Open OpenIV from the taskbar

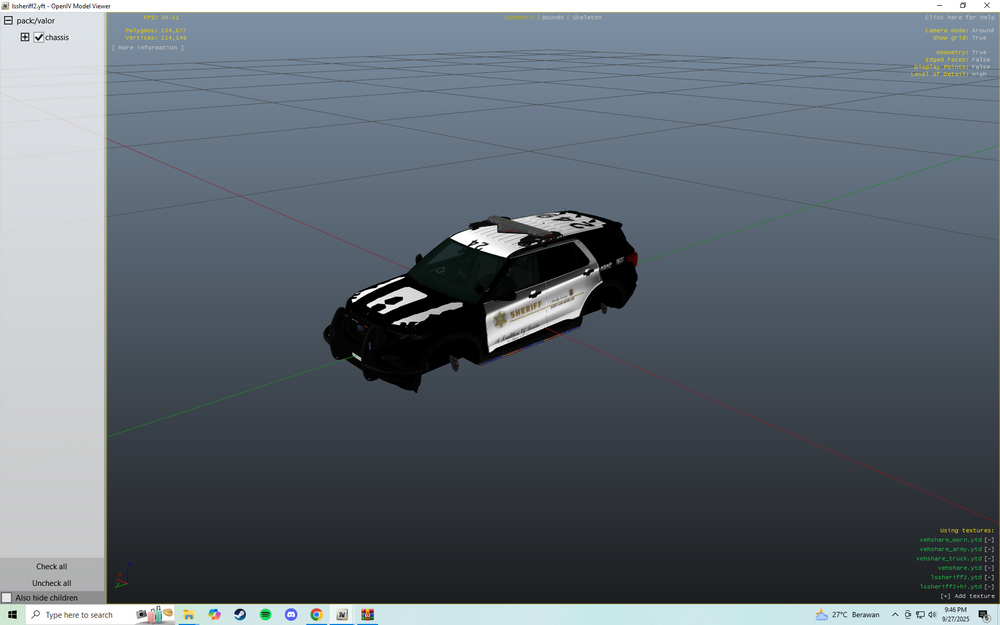pos(341,615)
